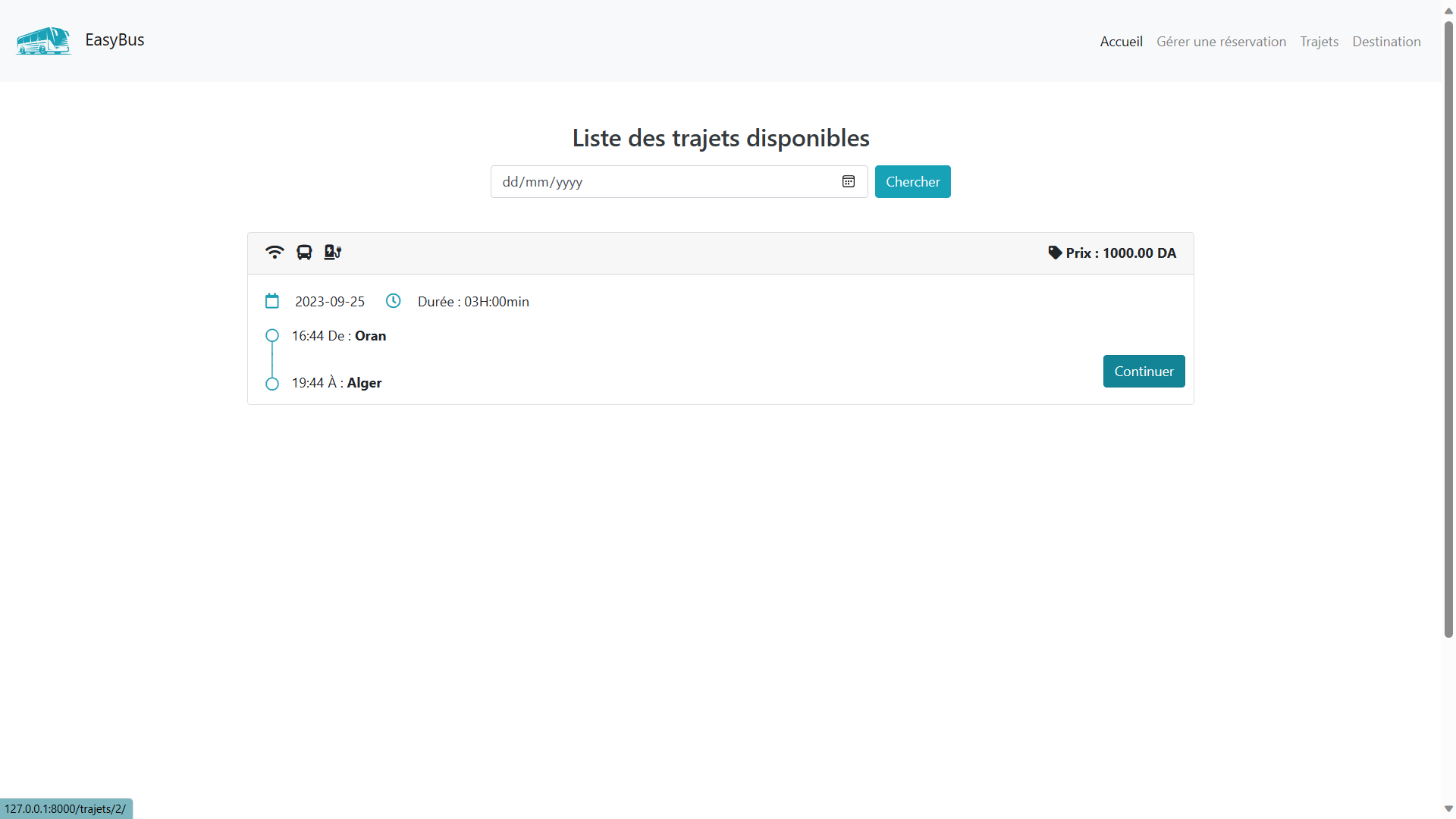The height and width of the screenshot is (819, 1456).
Task: Open the Gérer une réservation section
Action: pos(1221,42)
